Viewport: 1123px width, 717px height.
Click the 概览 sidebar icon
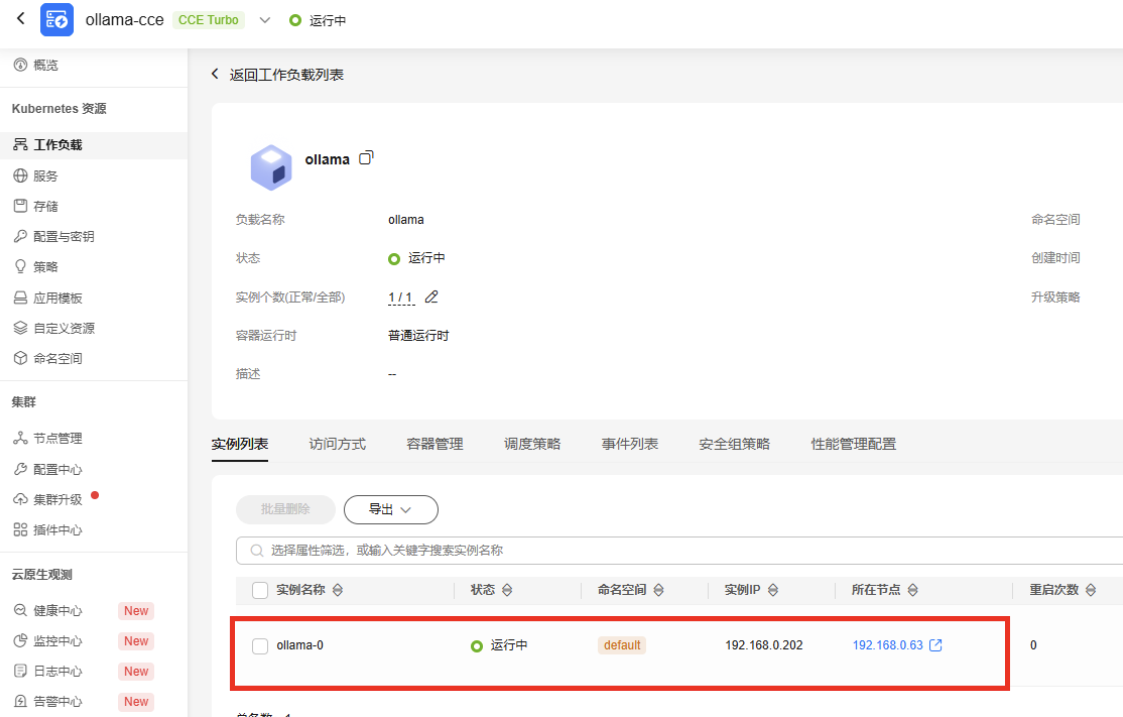tap(20, 65)
